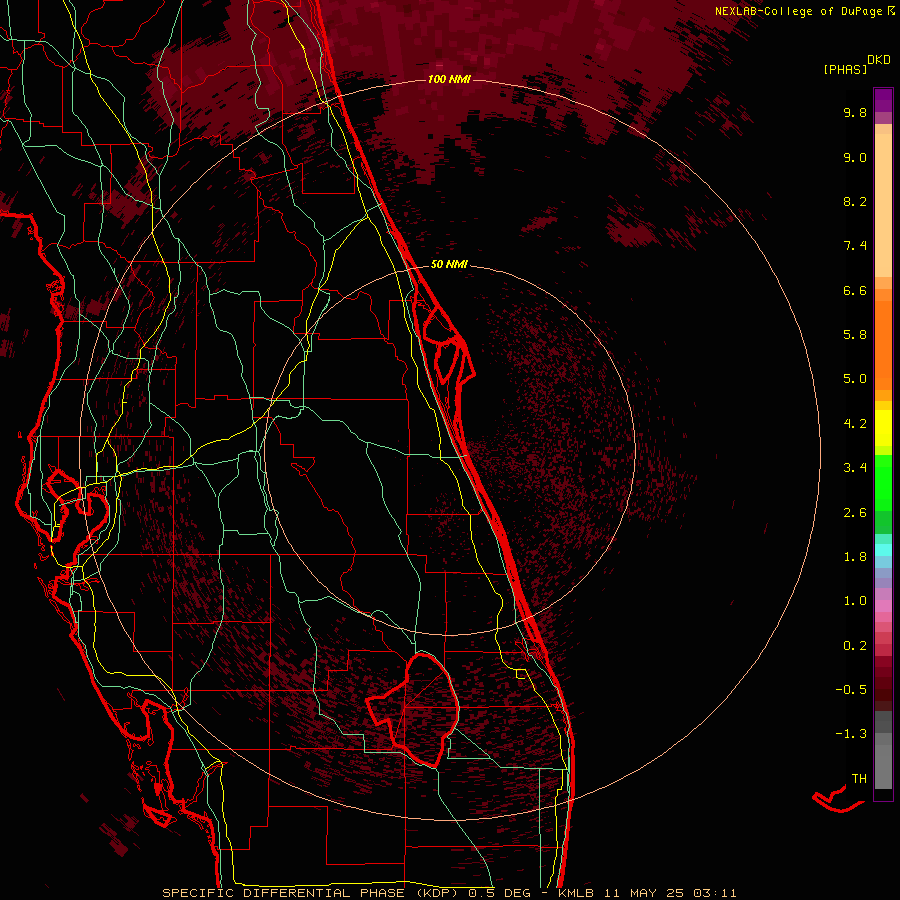
Task: Click the 2.6 value on the color scale
Action: (855, 513)
